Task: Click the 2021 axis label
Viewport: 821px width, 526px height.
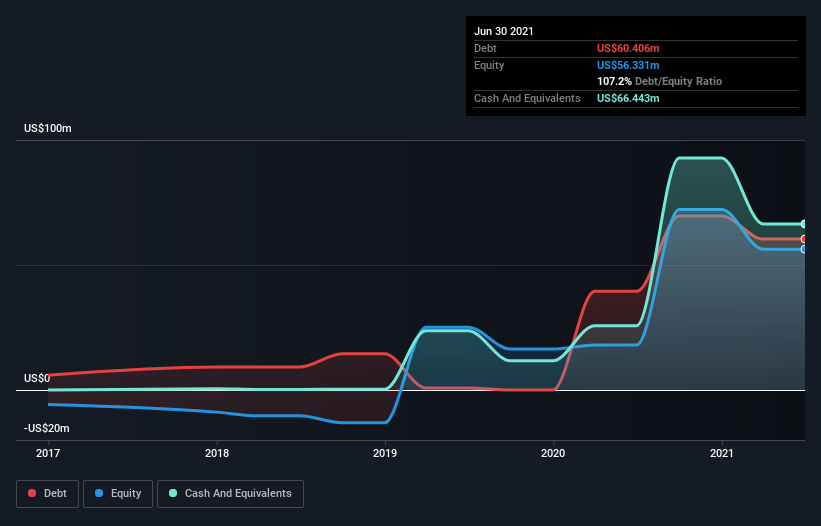Action: pos(722,453)
